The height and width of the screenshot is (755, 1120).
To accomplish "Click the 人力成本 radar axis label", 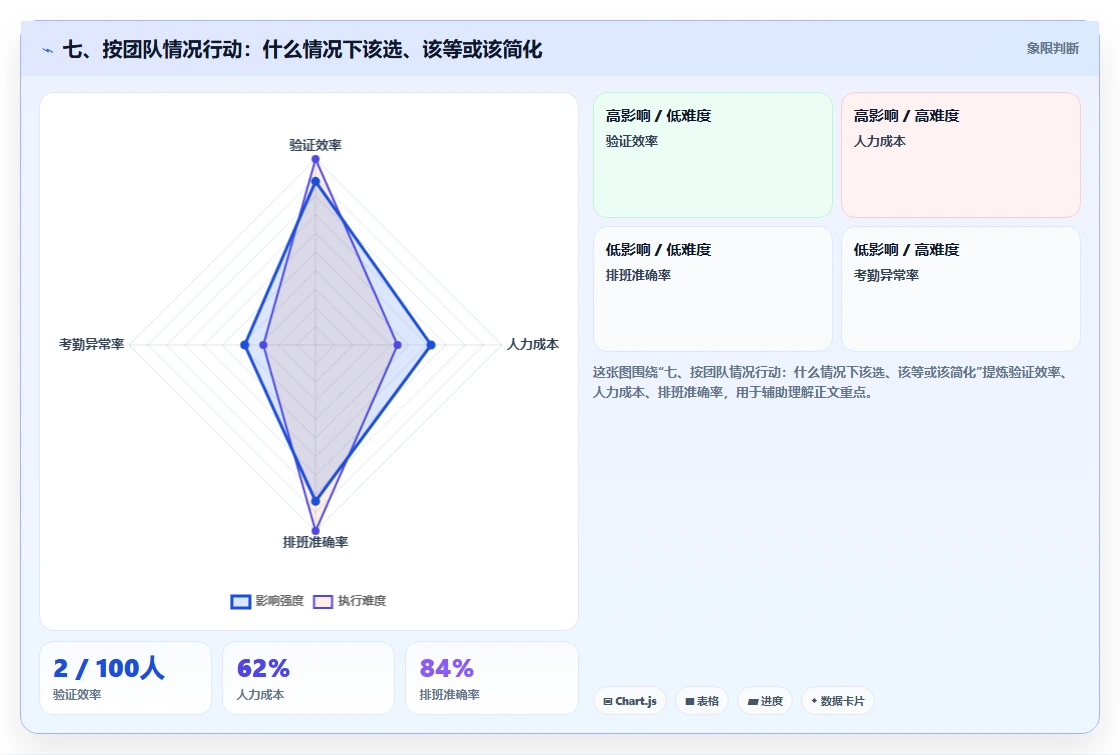I will pos(533,344).
